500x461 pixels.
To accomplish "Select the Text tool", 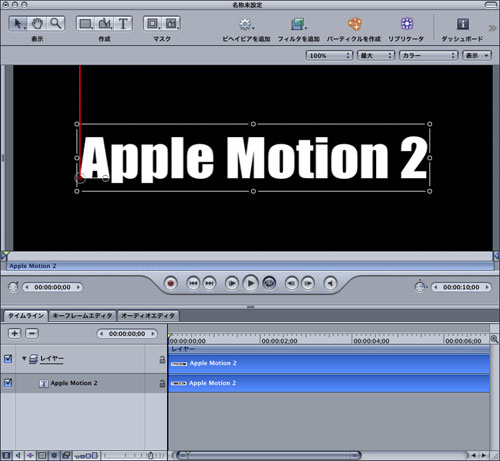I will pyautogui.click(x=123, y=23).
